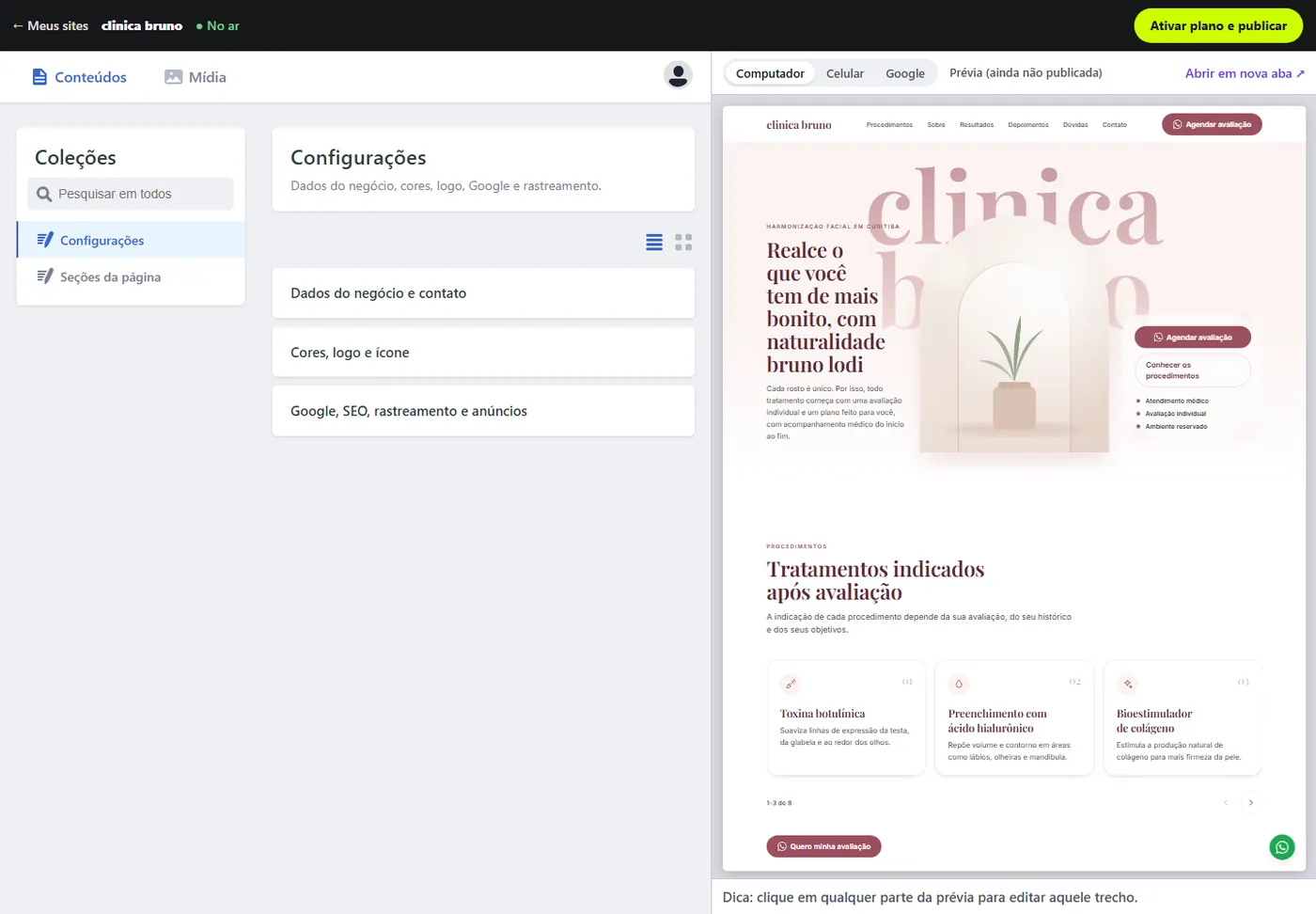This screenshot has height=914, width=1316.
Task: Select Seções da página collection
Action: tap(131, 276)
